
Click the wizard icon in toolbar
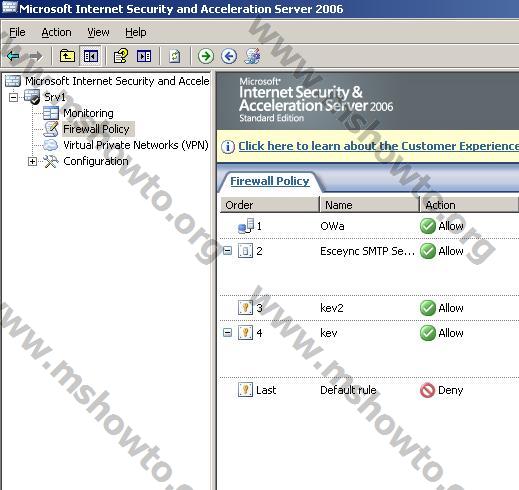click(x=252, y=56)
